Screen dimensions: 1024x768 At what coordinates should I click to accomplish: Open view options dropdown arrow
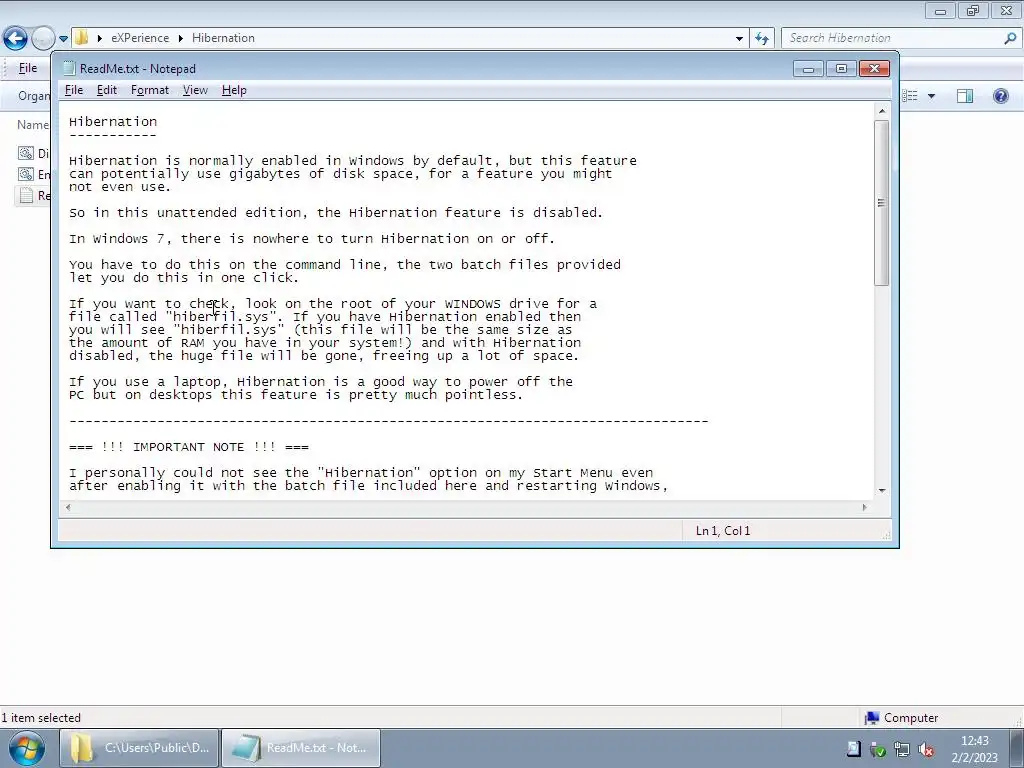coord(931,96)
